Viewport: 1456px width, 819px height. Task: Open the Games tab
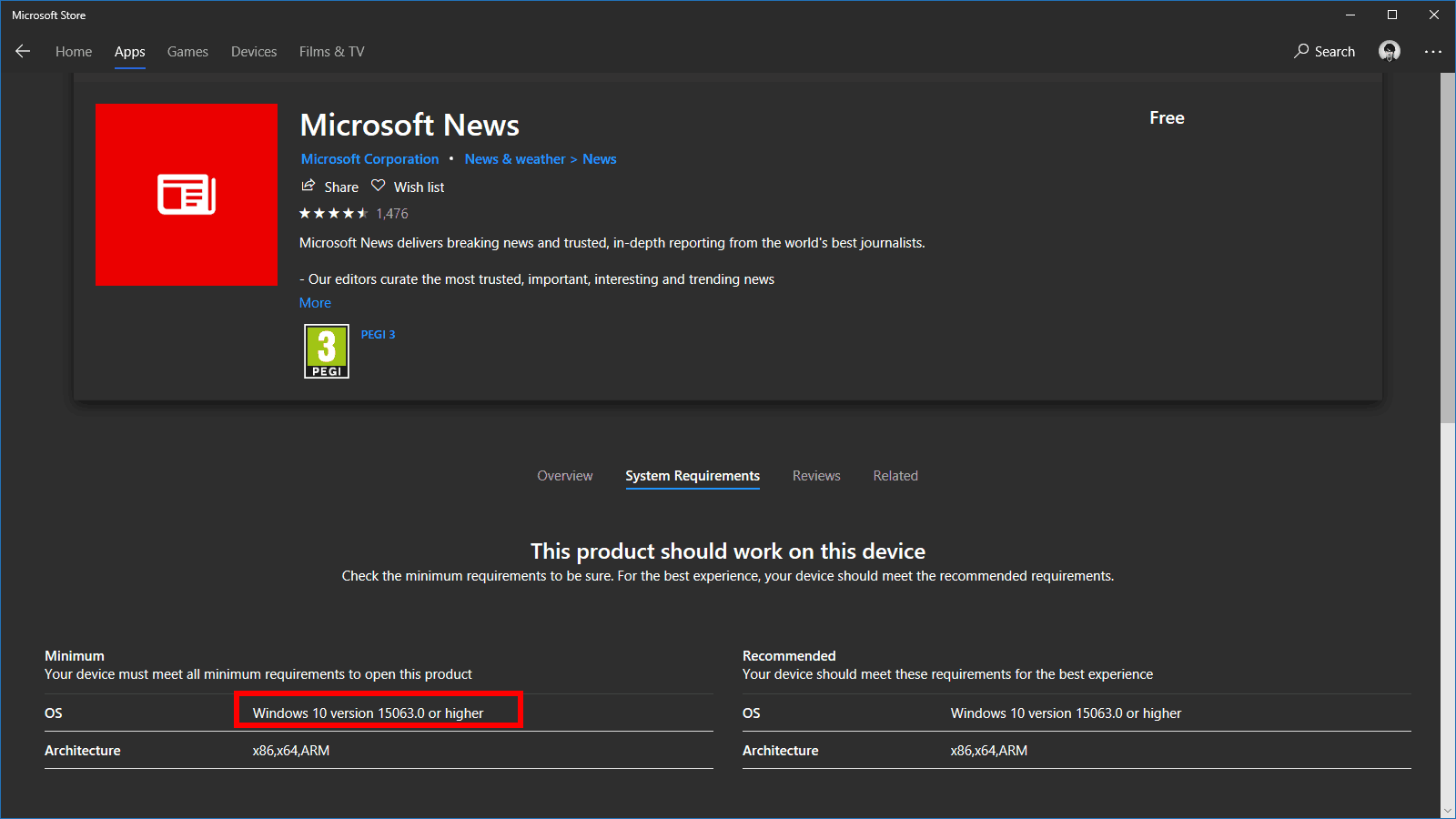coord(187,52)
